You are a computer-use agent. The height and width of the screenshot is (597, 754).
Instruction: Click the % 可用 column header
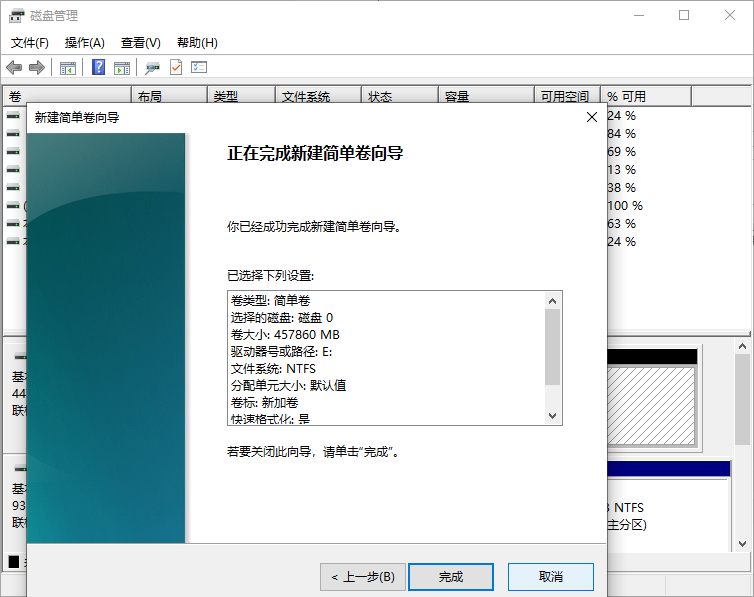pos(646,96)
